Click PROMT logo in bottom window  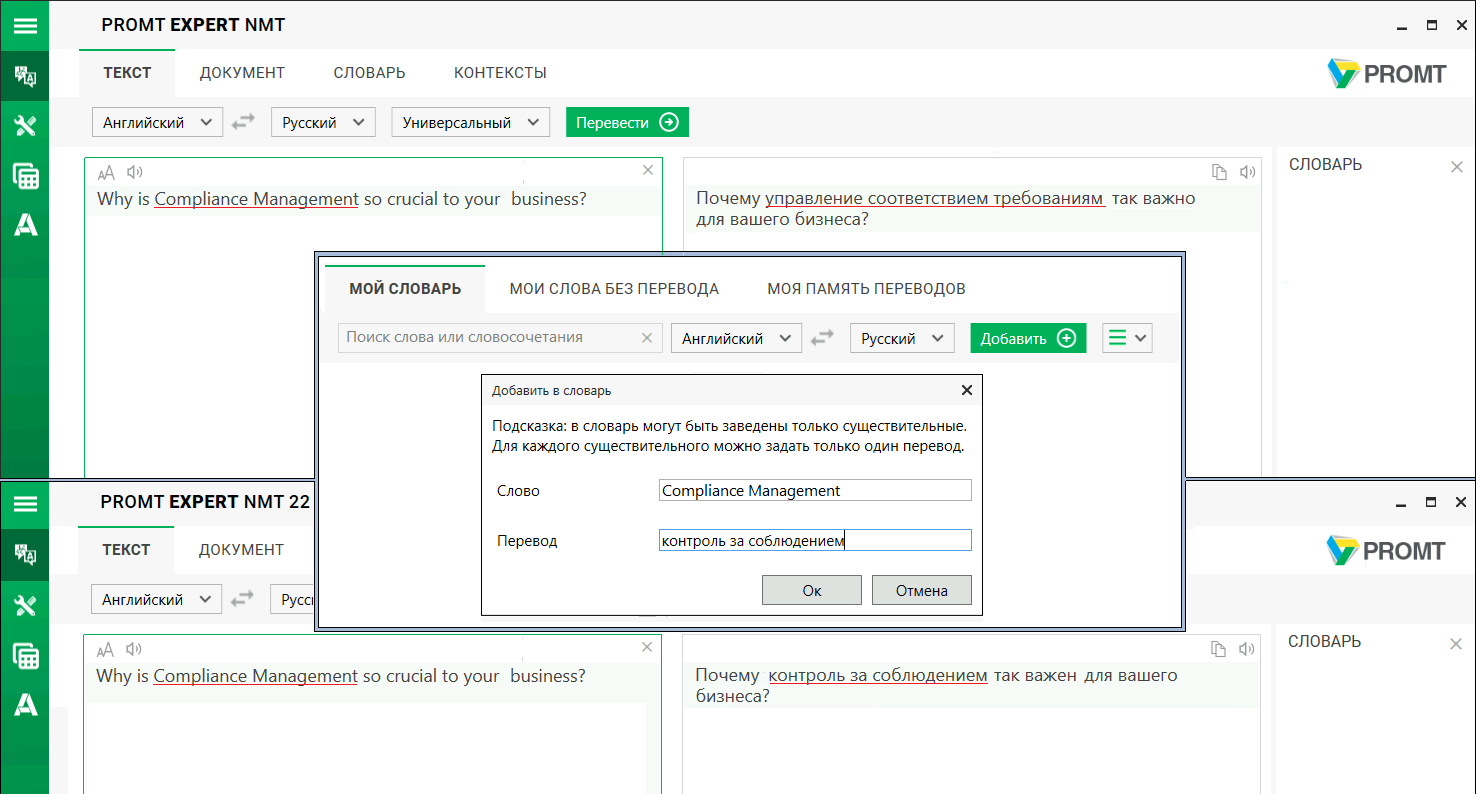click(x=1386, y=550)
